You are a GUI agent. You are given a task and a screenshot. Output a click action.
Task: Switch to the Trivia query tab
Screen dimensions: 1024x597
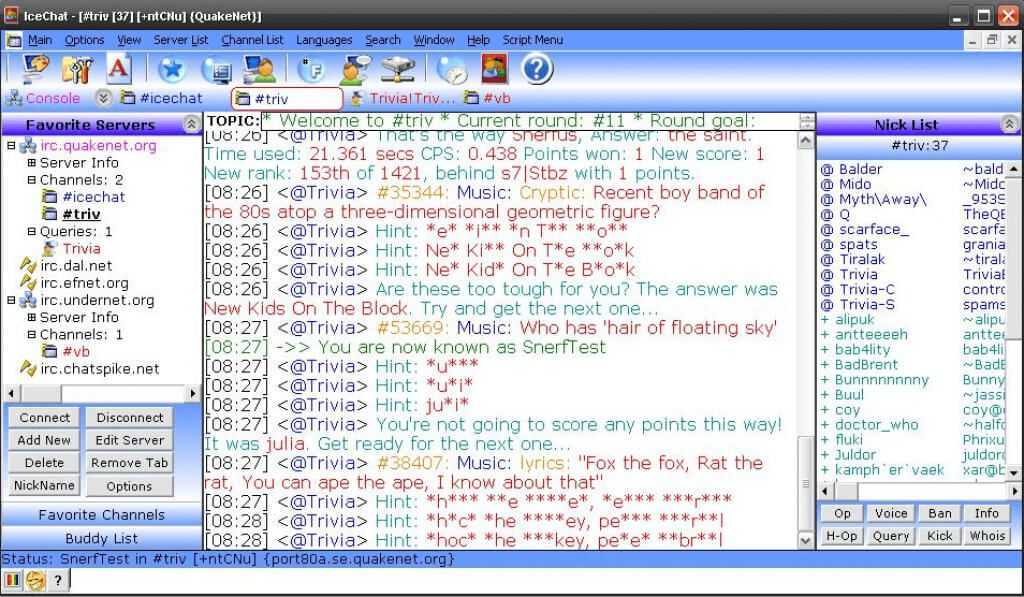click(402, 99)
